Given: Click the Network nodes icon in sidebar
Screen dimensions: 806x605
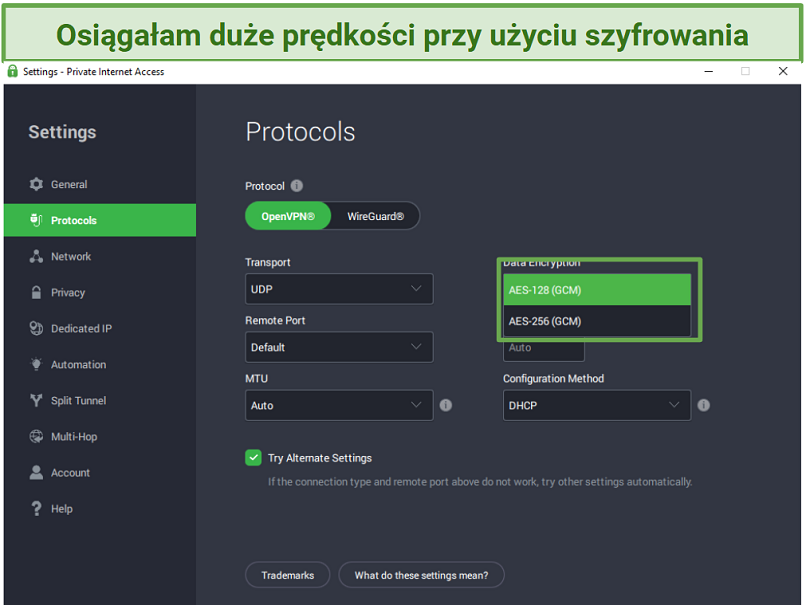Looking at the screenshot, I should pos(36,256).
